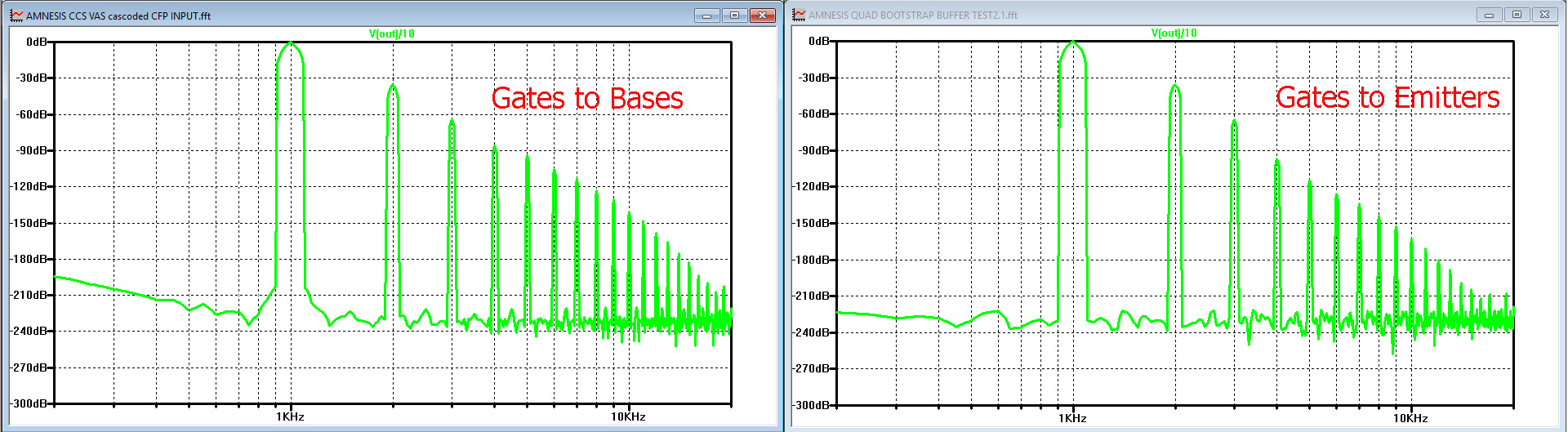The height and width of the screenshot is (432, 1568).
Task: Click the 1KHz axis label in left plot
Action: point(290,416)
